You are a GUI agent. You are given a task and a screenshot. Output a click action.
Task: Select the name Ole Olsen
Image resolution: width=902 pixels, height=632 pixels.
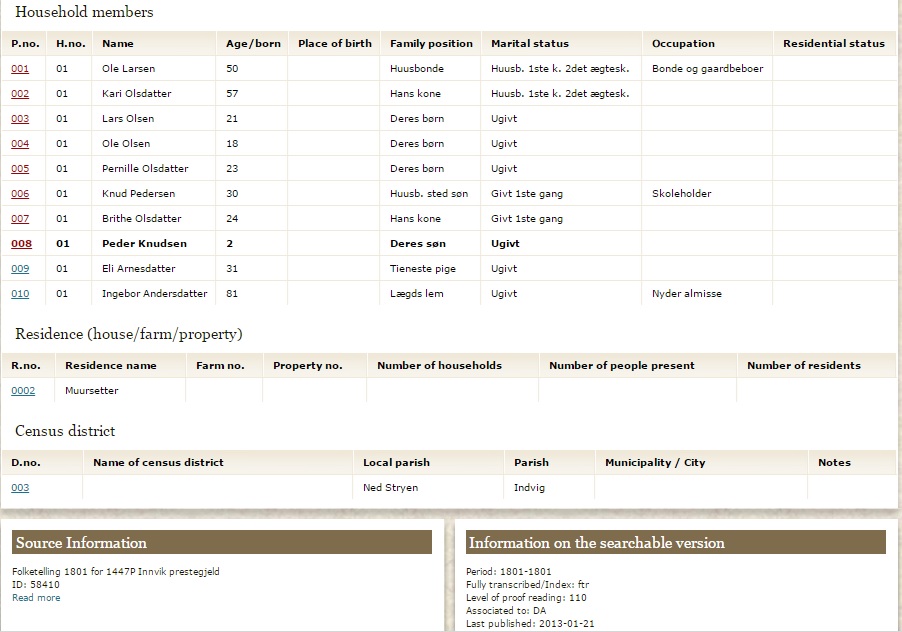[x=126, y=144]
